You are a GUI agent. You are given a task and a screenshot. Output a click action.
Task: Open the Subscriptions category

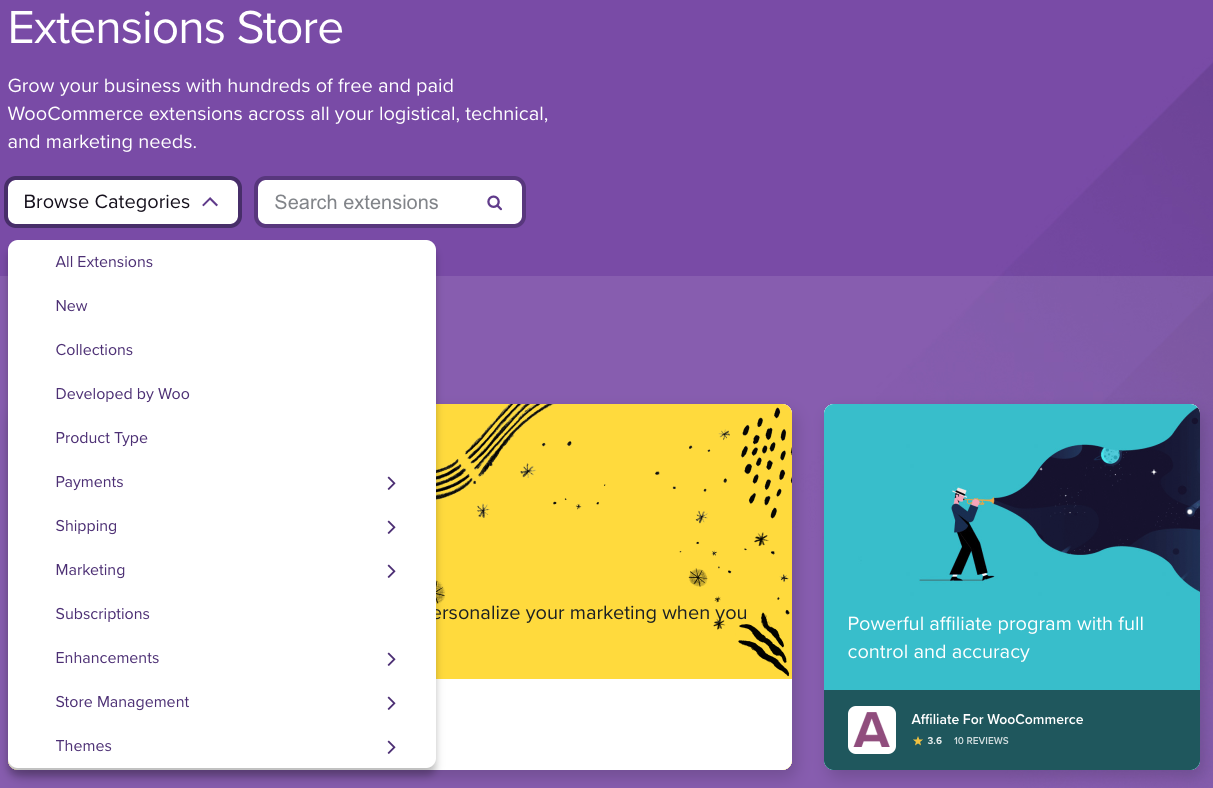[x=102, y=614]
